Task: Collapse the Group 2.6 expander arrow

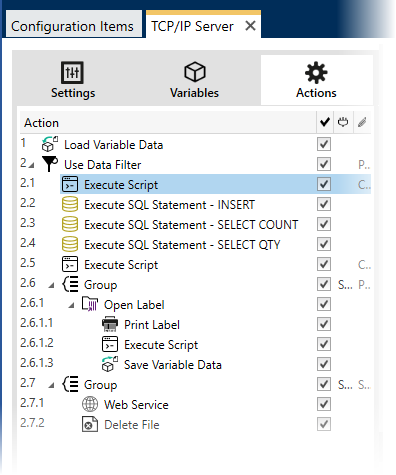Action: pyautogui.click(x=51, y=285)
